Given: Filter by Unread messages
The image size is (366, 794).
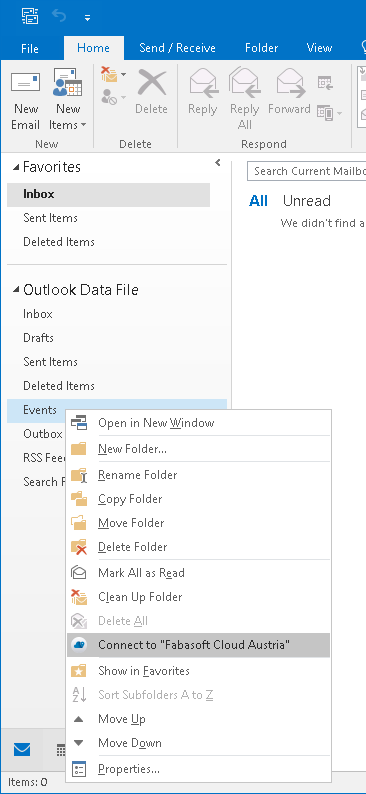Looking at the screenshot, I should pos(306,201).
